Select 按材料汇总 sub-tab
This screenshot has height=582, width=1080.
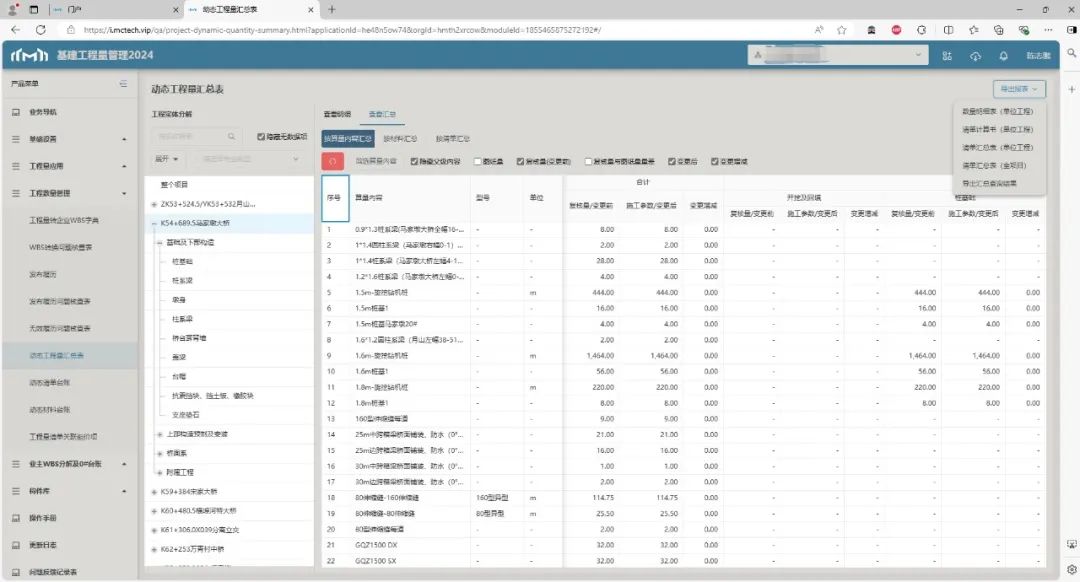[400, 138]
